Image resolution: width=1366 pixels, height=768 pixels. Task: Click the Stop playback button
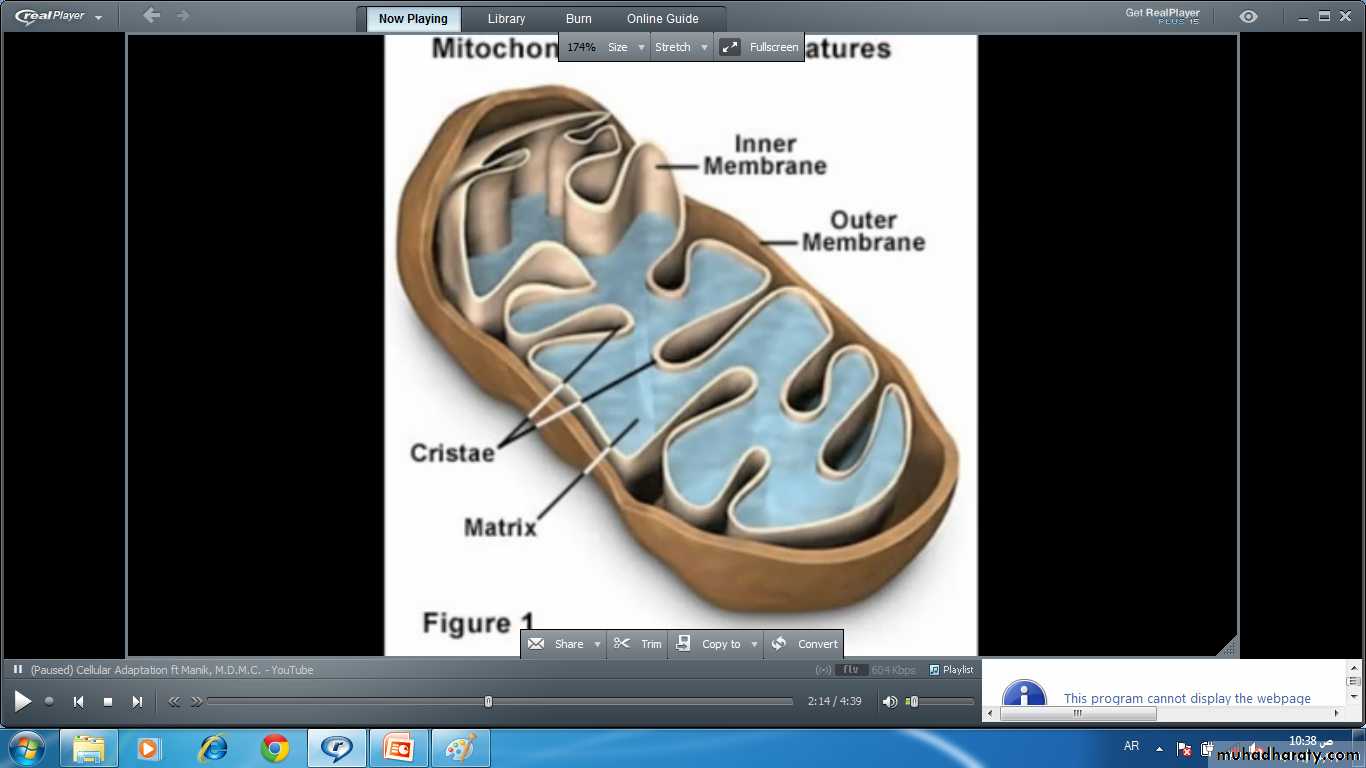point(108,702)
